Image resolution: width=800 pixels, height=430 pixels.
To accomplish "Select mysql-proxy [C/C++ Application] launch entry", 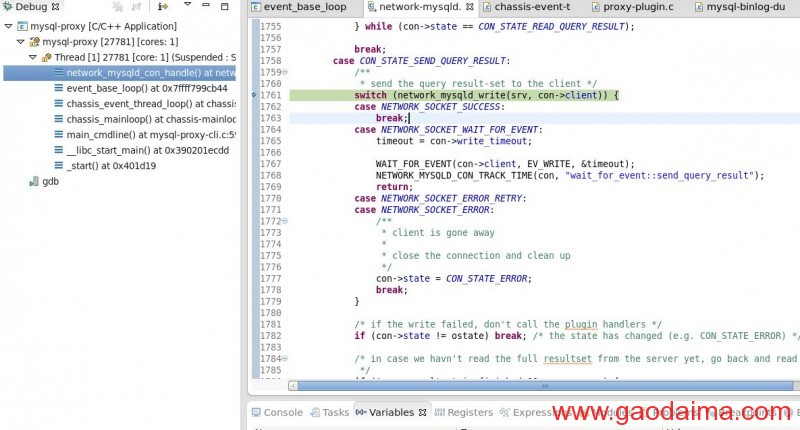I will click(x=103, y=26).
